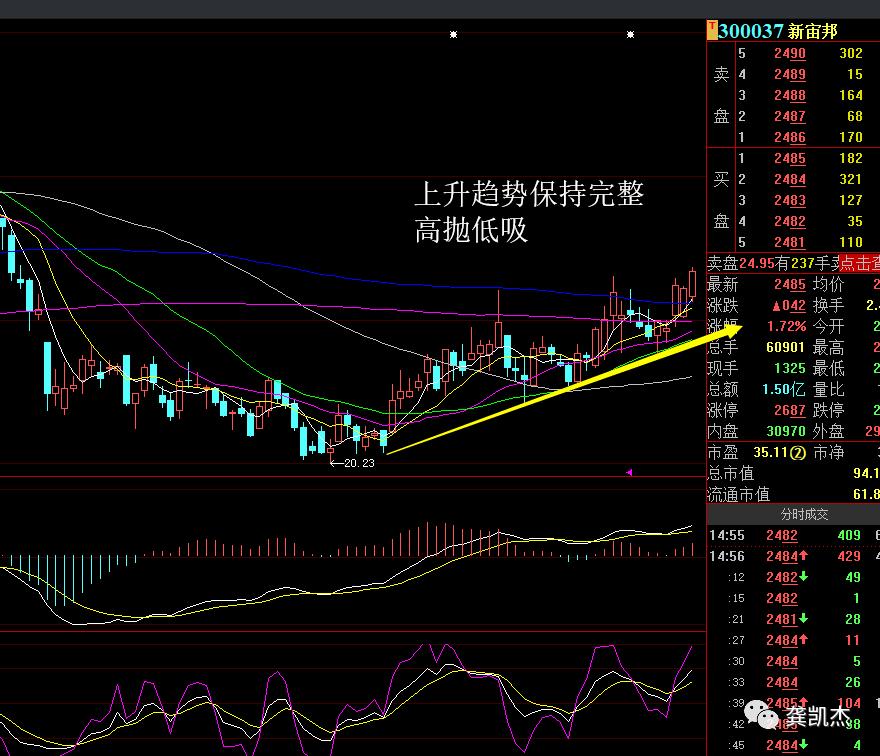This screenshot has width=880, height=756.
Task: Click the 换手 turnover field
Action: (828, 305)
